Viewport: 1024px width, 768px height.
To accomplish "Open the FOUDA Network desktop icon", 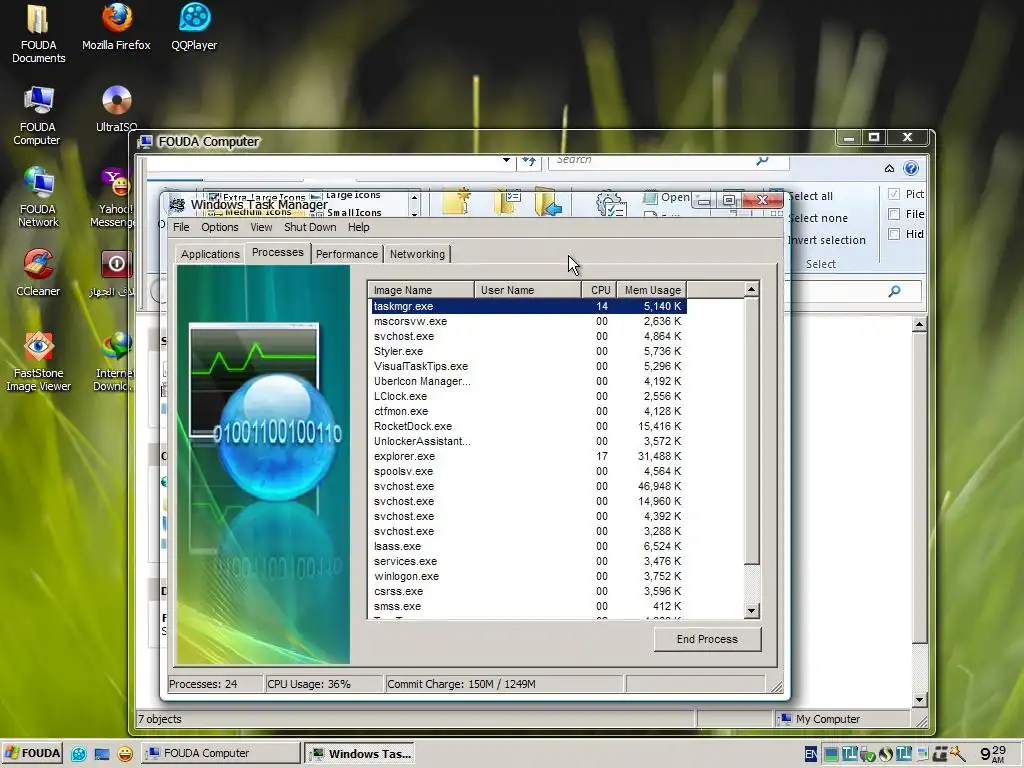I will [38, 197].
